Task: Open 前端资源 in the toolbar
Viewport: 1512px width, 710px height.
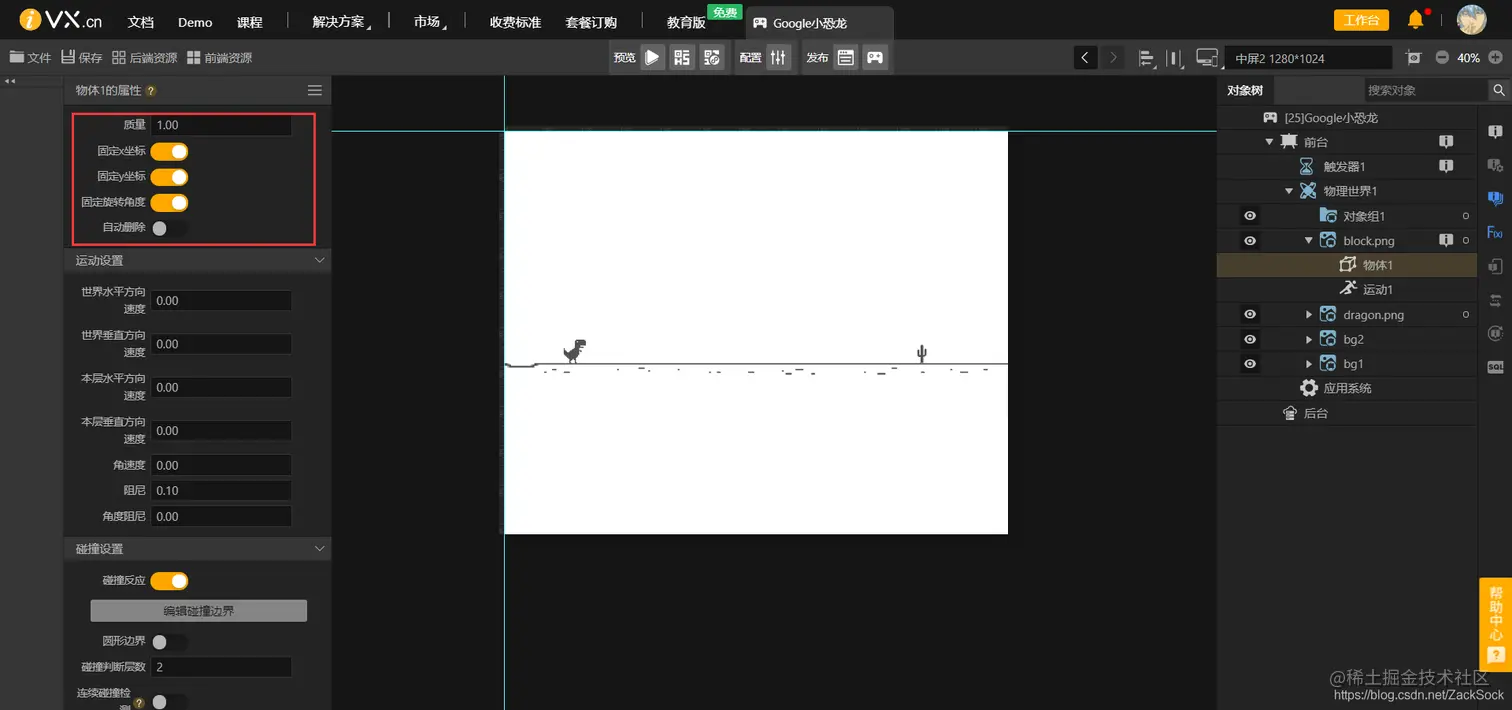Action: click(x=220, y=58)
